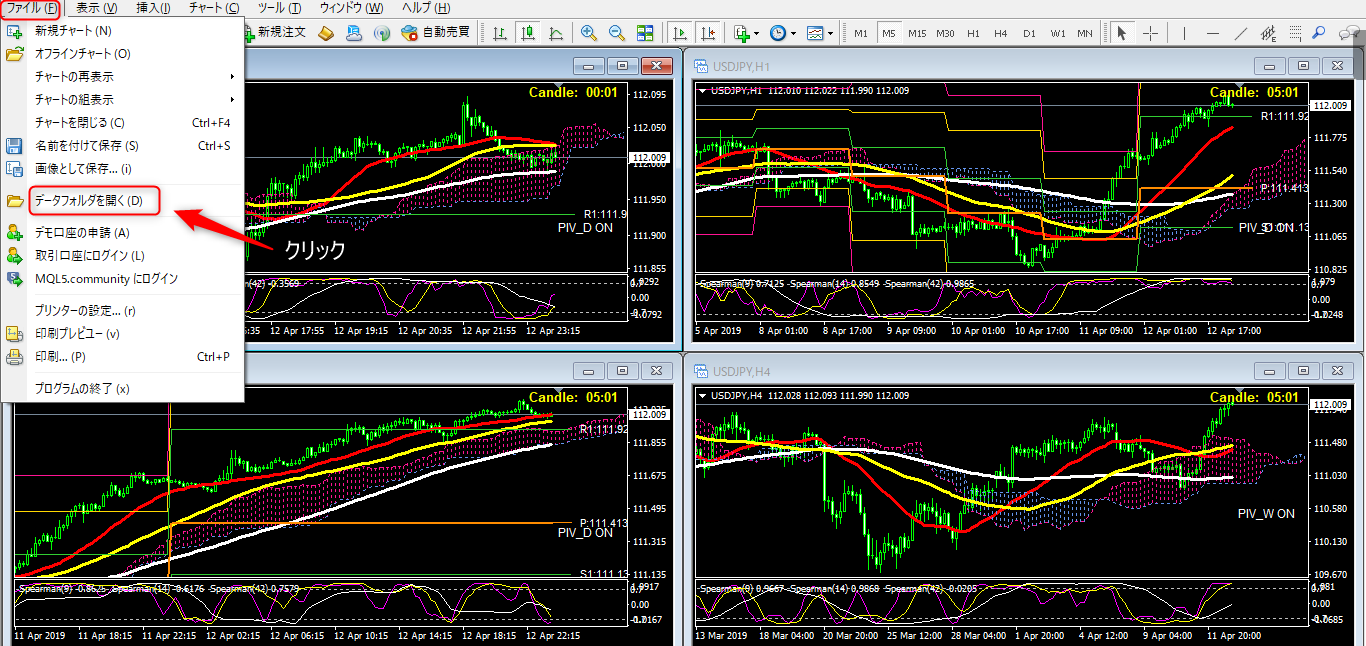The width and height of the screenshot is (1366, 646).
Task: Select the trendline drawing tool
Action: [x=1241, y=33]
